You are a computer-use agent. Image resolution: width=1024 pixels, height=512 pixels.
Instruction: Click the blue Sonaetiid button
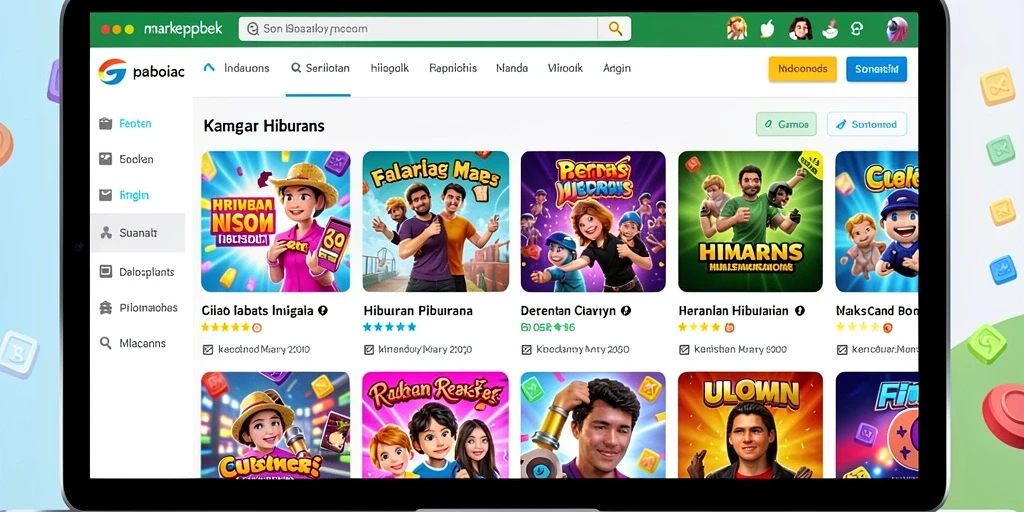[x=876, y=69]
